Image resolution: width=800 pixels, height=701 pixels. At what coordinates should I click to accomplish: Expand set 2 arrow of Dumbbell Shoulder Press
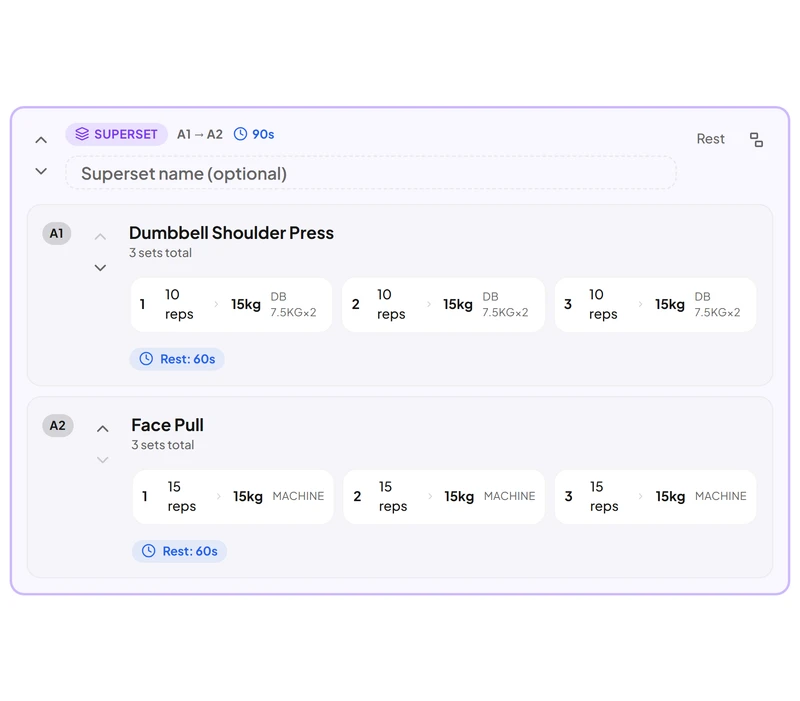[x=429, y=304]
